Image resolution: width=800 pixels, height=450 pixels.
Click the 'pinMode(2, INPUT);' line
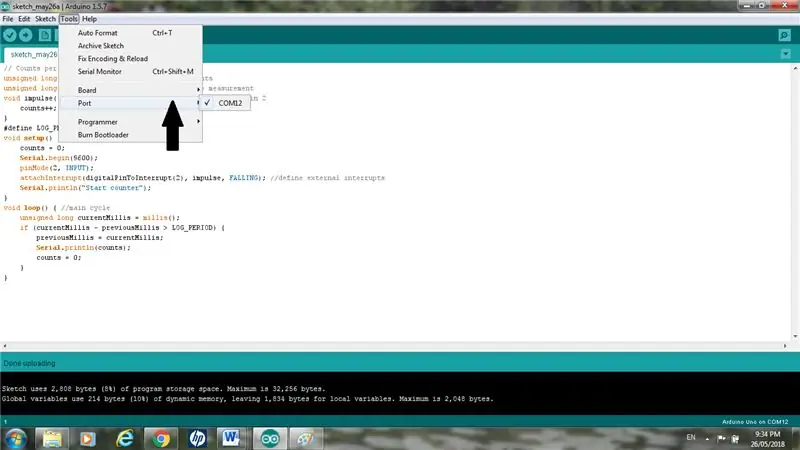coord(57,168)
